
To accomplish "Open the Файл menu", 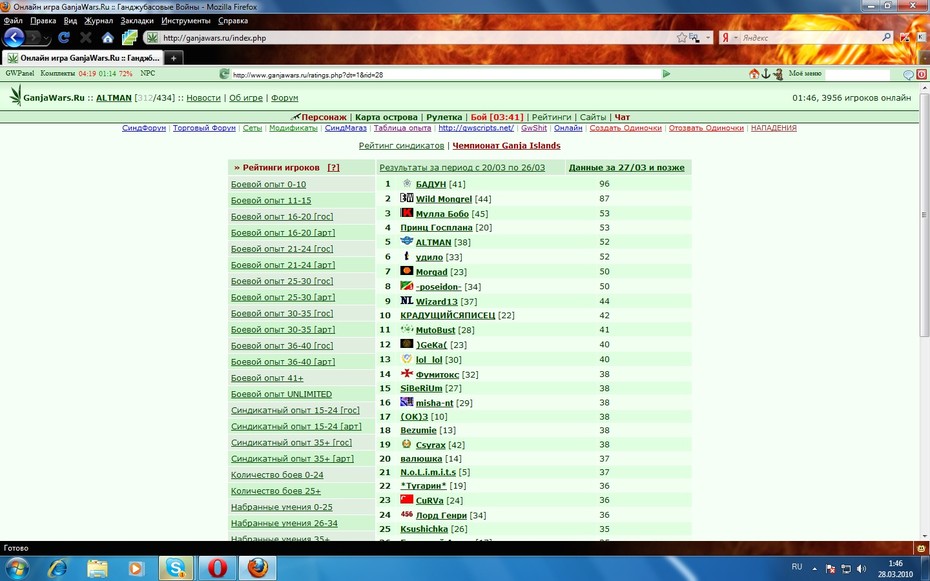I will point(13,21).
